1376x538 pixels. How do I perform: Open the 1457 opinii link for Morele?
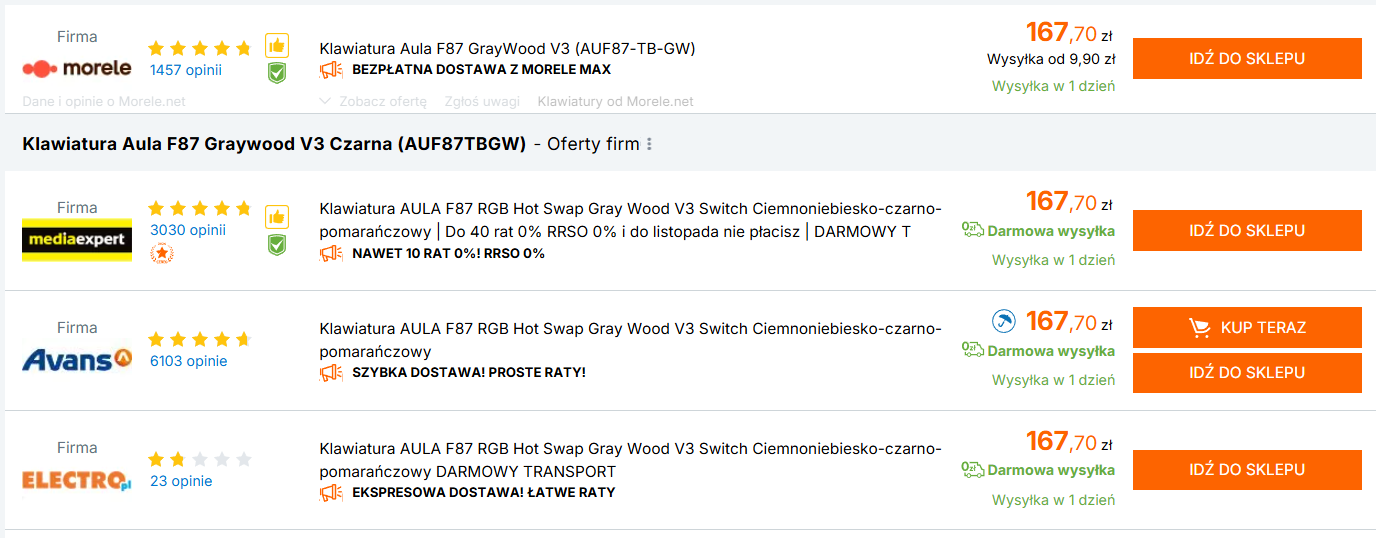point(186,70)
